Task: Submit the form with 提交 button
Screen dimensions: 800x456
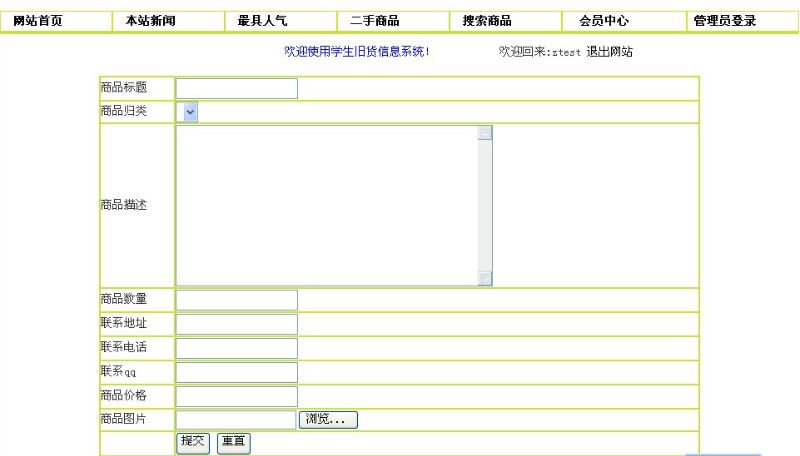Action: pyautogui.click(x=193, y=443)
